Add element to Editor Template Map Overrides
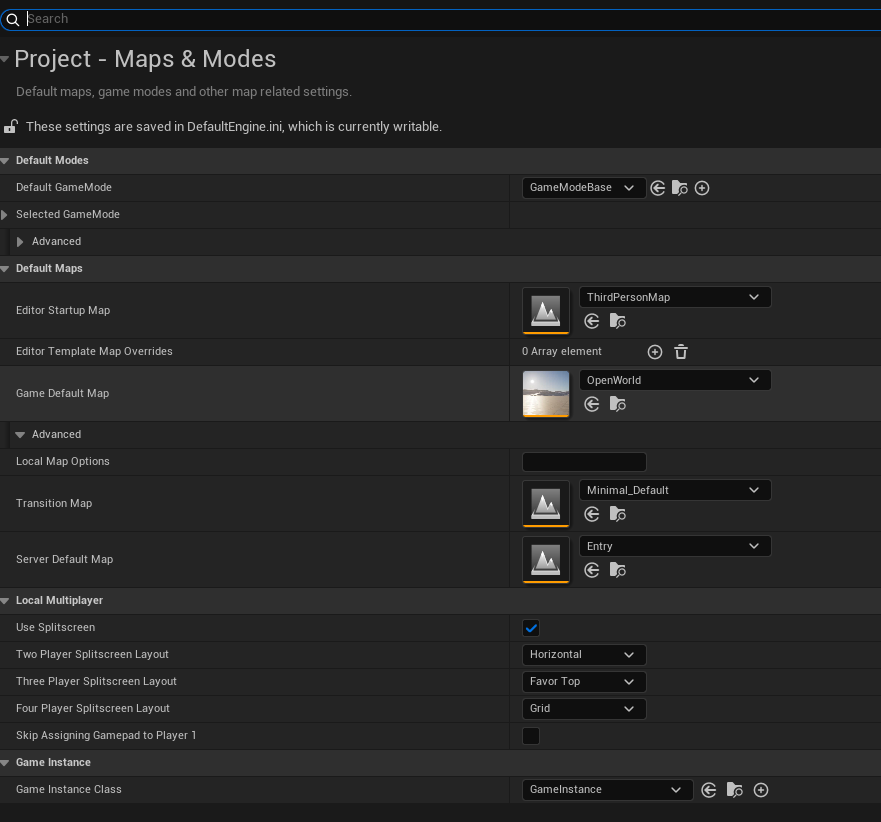The height and width of the screenshot is (822, 881). pos(655,352)
